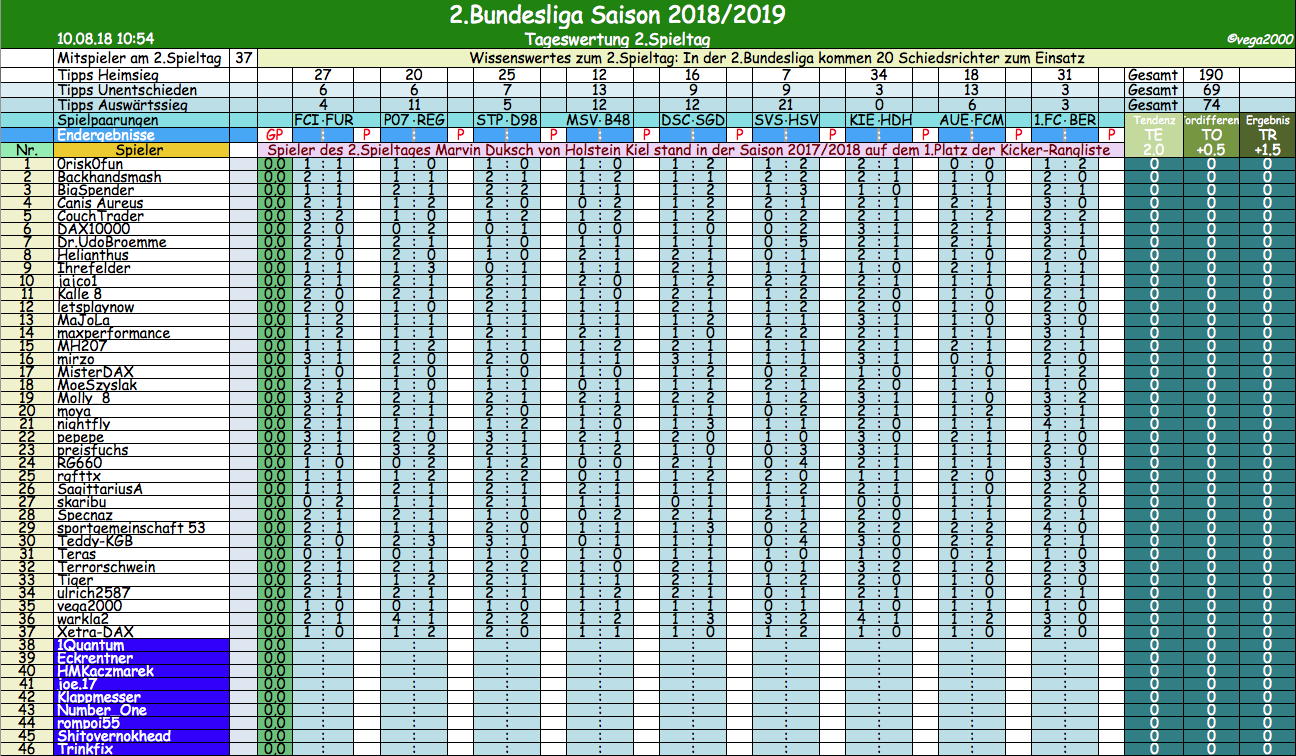Screen dimensions: 1296x756
Task: Select the 'Spieler' column header
Action: click(139, 149)
